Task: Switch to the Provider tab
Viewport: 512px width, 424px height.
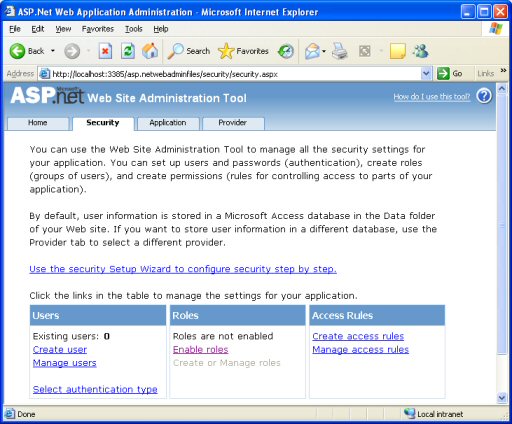Action: coord(233,123)
